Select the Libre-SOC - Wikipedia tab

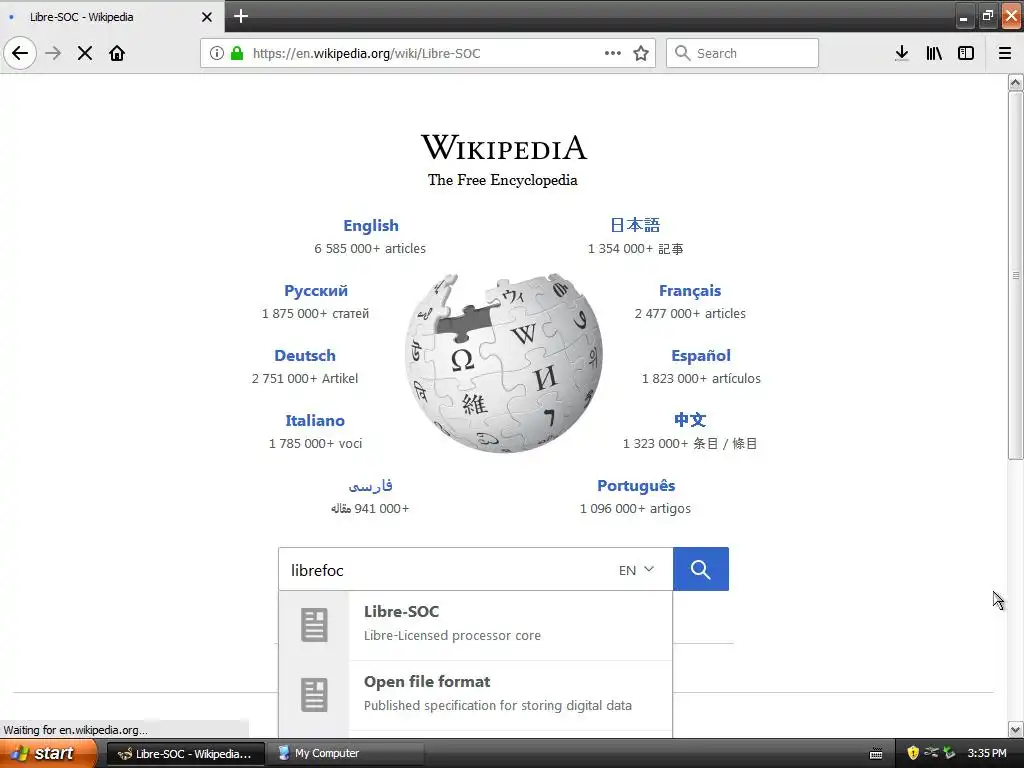112,16
